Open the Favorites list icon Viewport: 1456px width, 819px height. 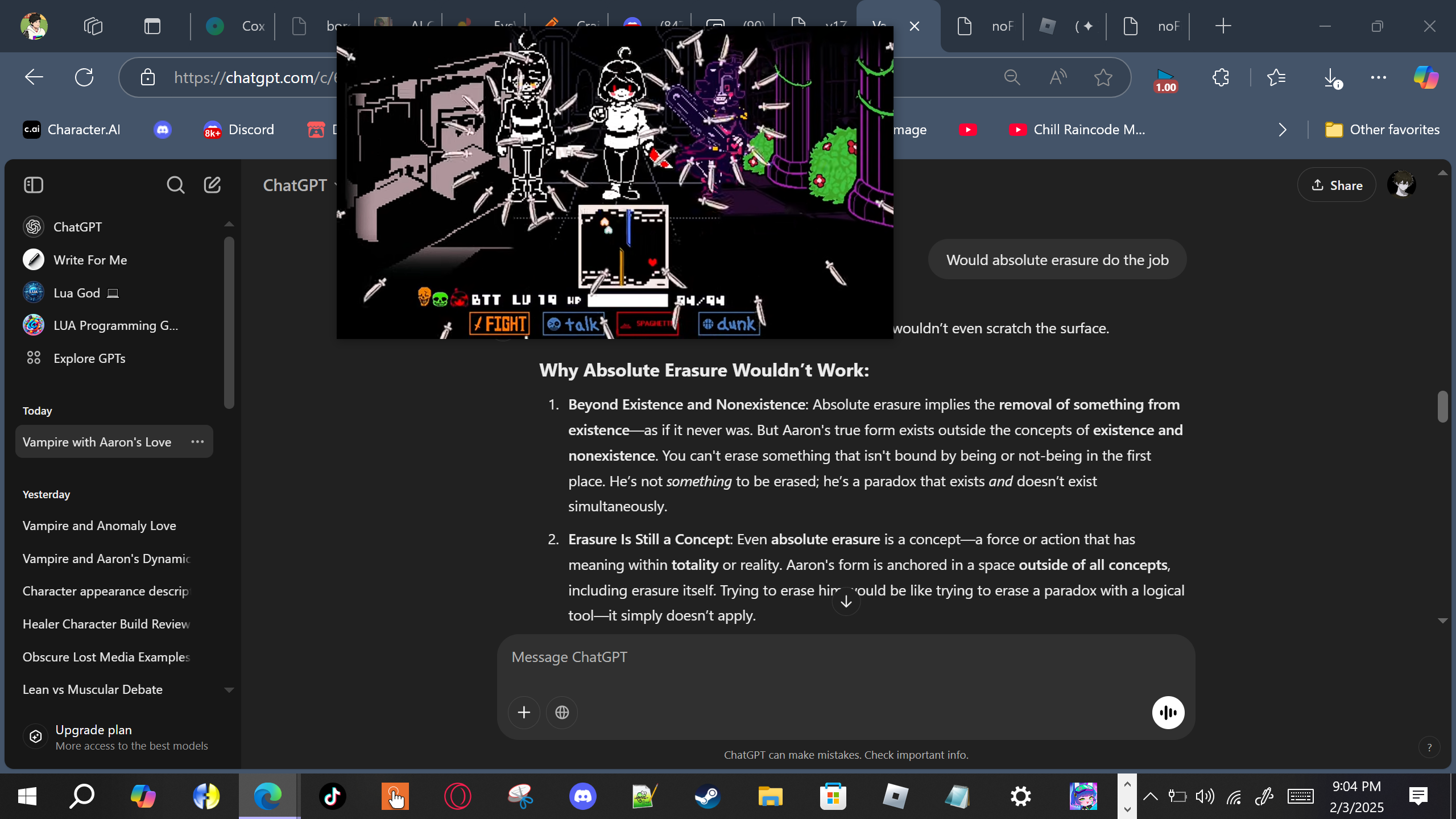tap(1277, 77)
